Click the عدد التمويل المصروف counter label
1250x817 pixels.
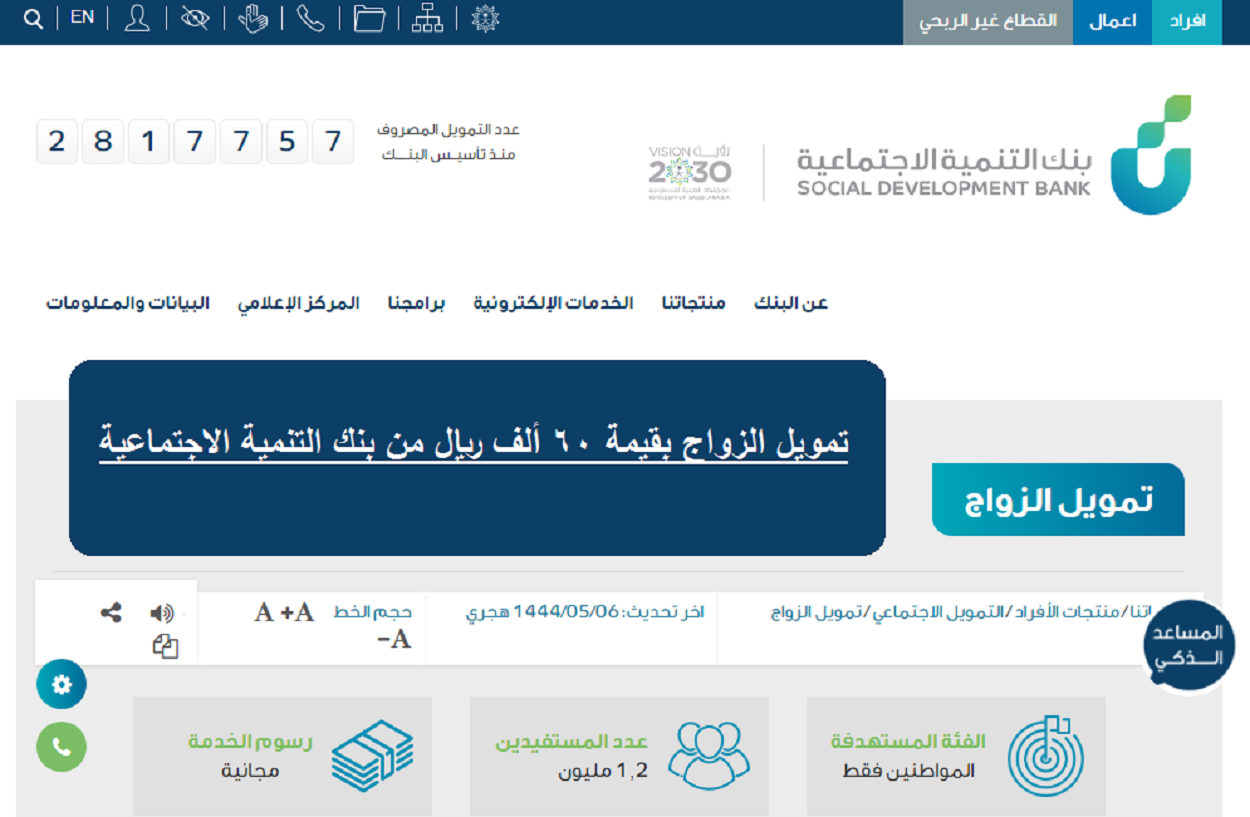(x=448, y=142)
